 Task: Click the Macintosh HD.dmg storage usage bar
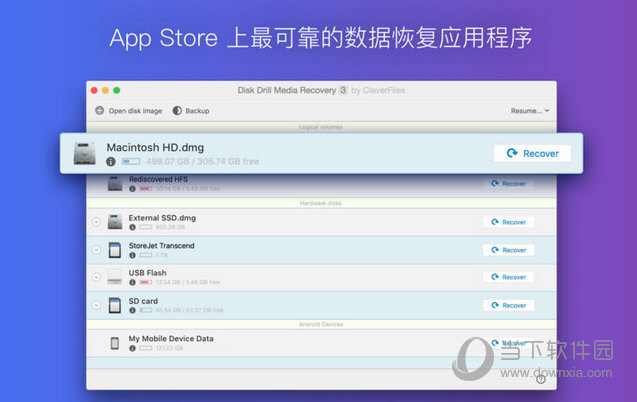pyautogui.click(x=131, y=162)
